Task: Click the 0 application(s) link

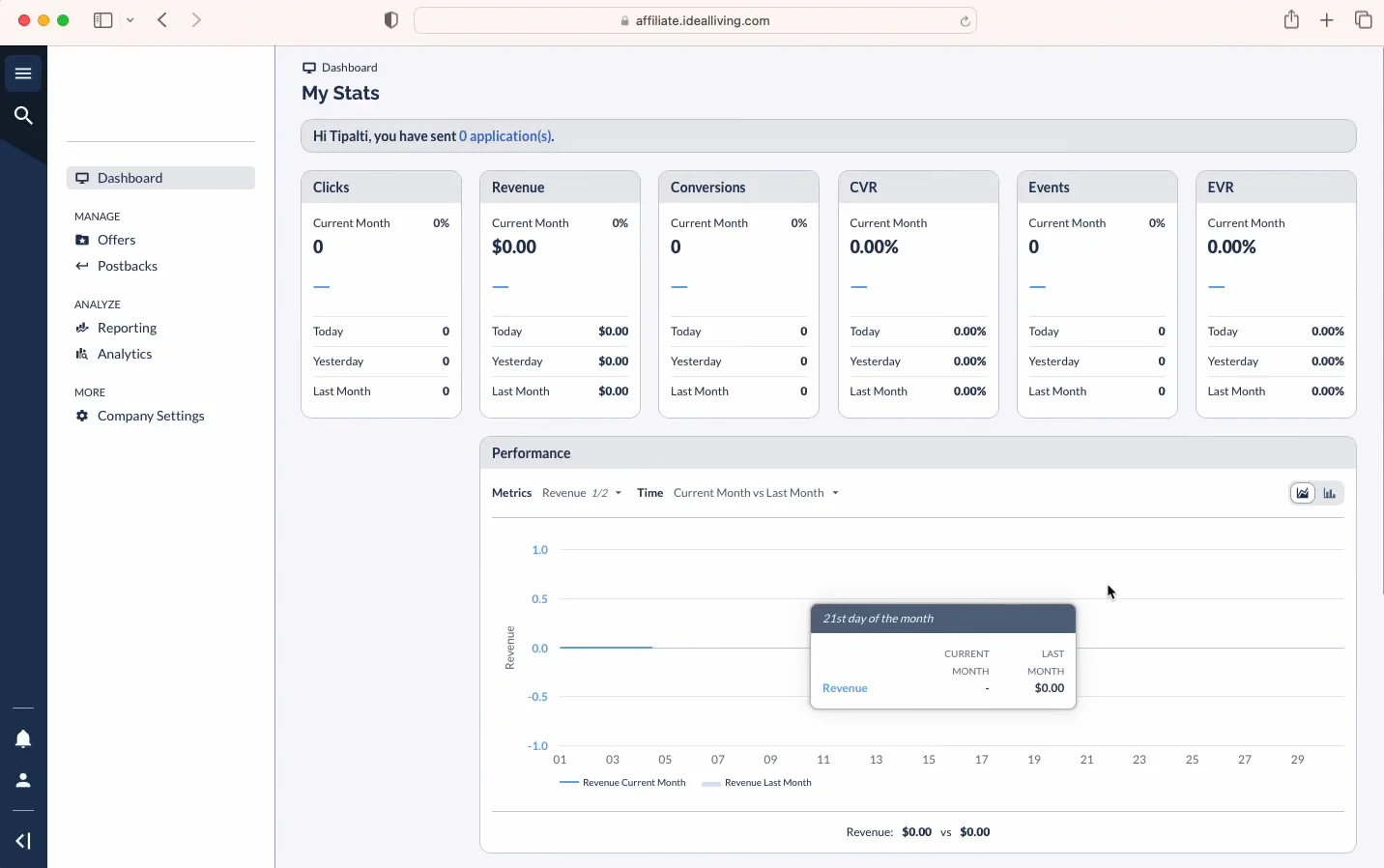Action: coord(506,136)
